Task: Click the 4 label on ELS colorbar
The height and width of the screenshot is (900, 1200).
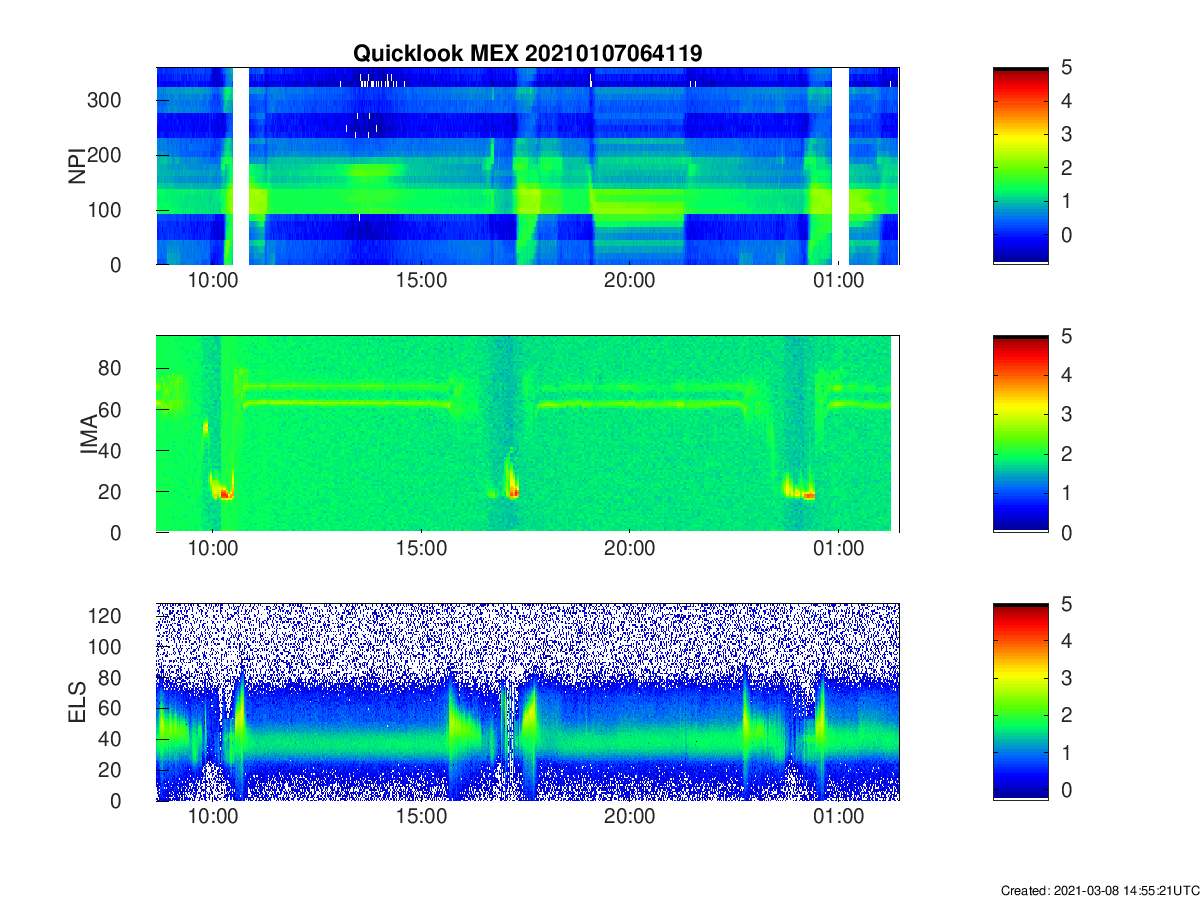Action: (x=1067, y=641)
